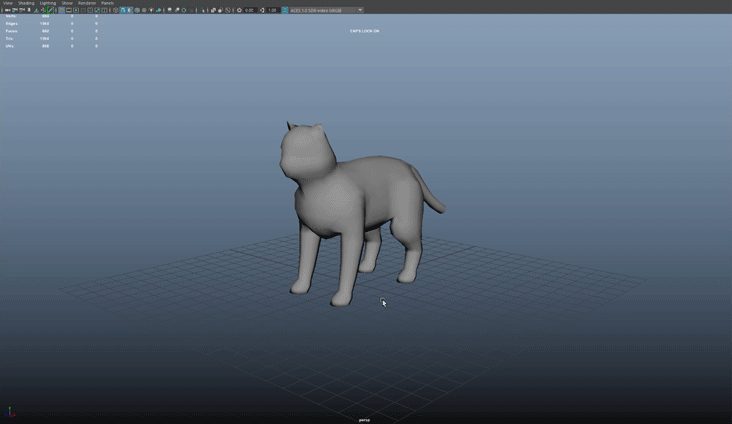732x424 pixels.
Task: Open the Shading menu
Action: 26,3
